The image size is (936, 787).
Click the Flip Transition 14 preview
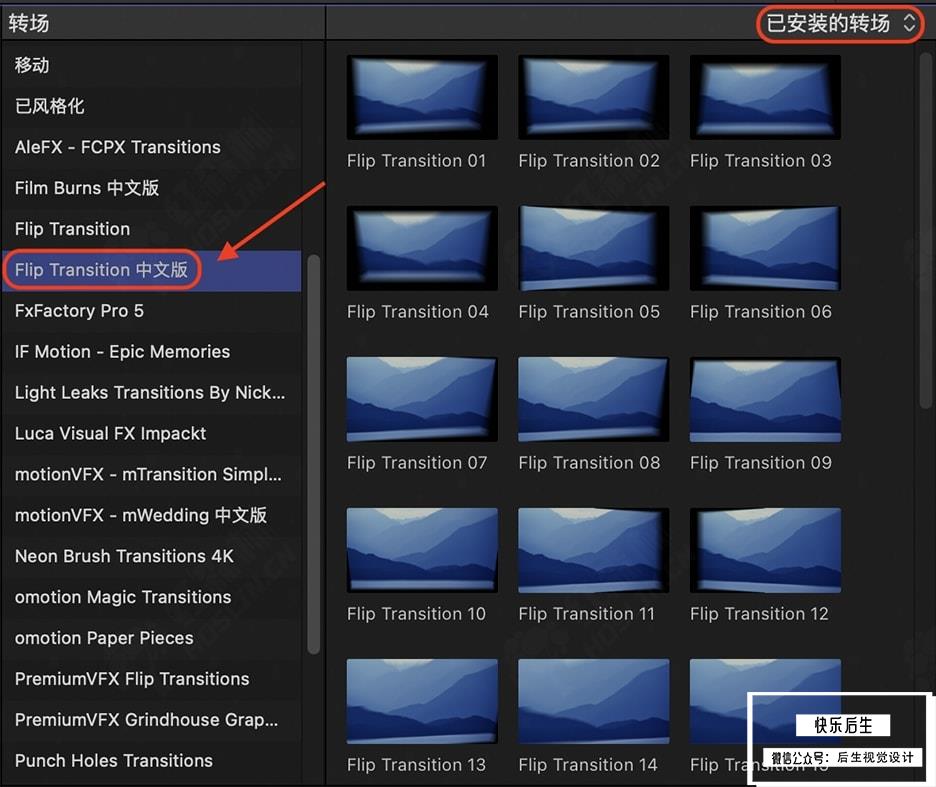(x=593, y=702)
